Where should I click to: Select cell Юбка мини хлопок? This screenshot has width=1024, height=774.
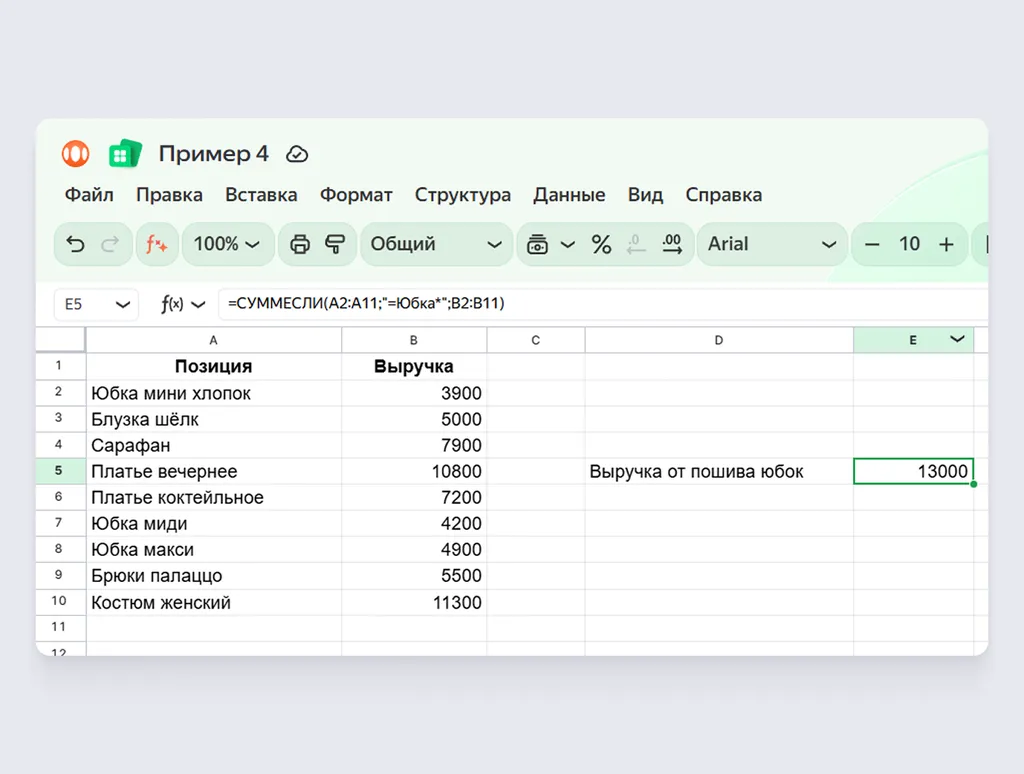214,393
